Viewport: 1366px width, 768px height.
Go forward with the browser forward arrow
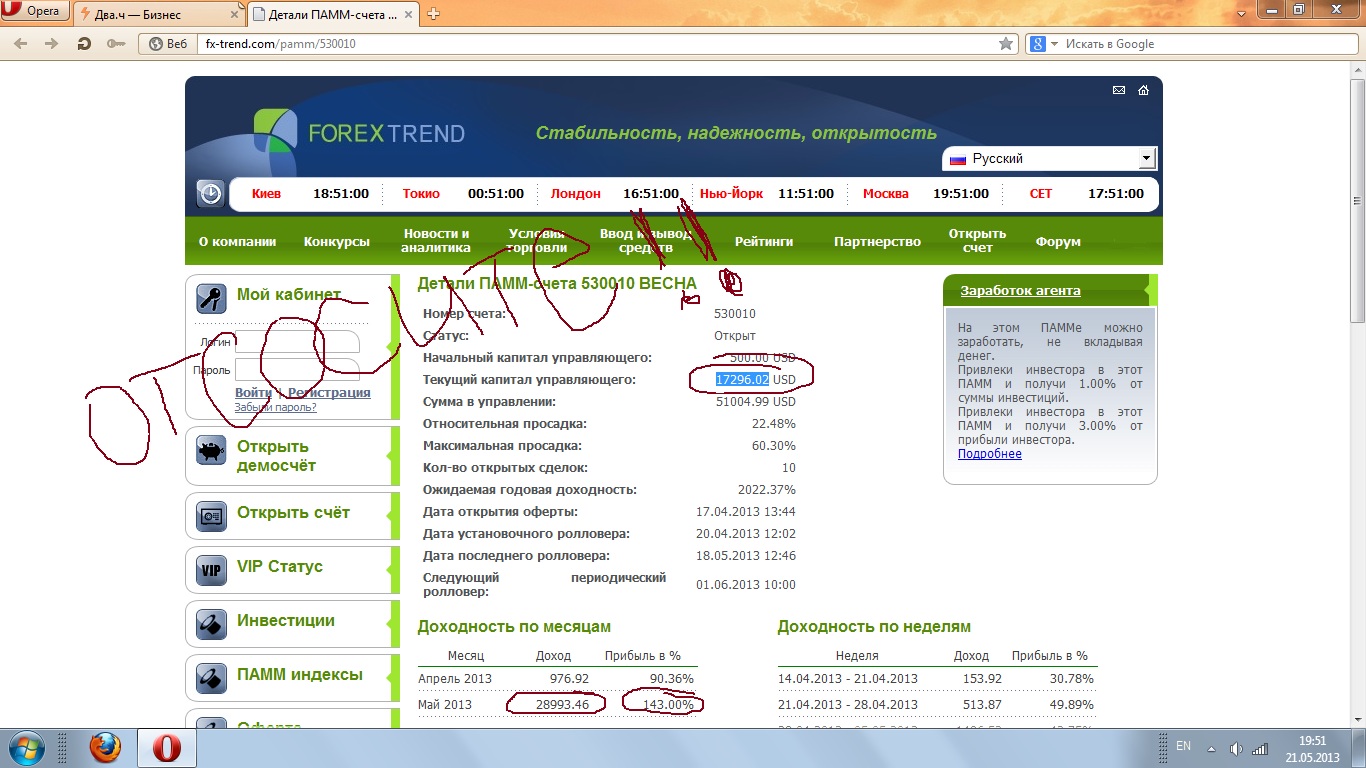(52, 44)
